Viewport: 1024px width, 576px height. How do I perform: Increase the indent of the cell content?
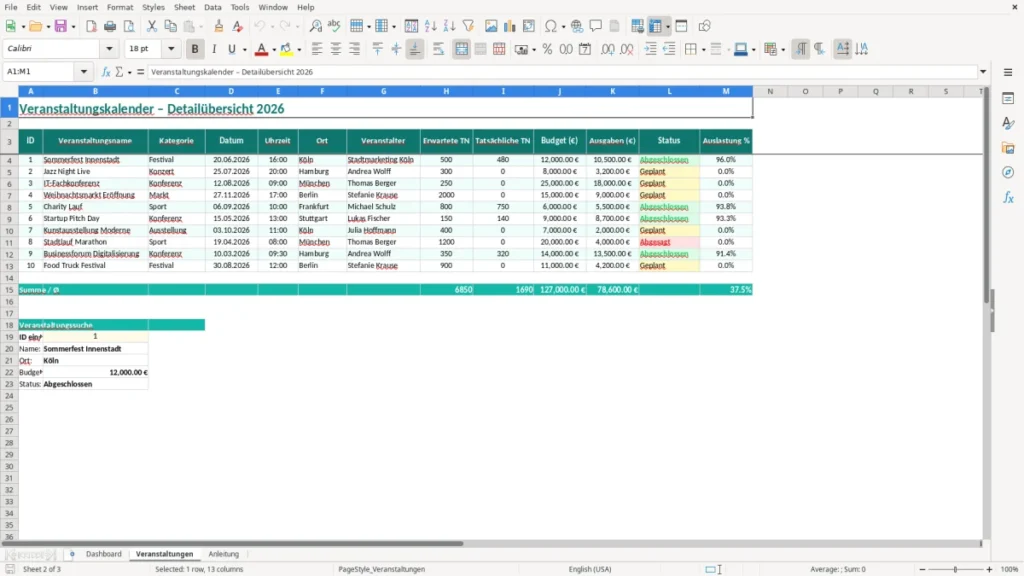[650, 49]
